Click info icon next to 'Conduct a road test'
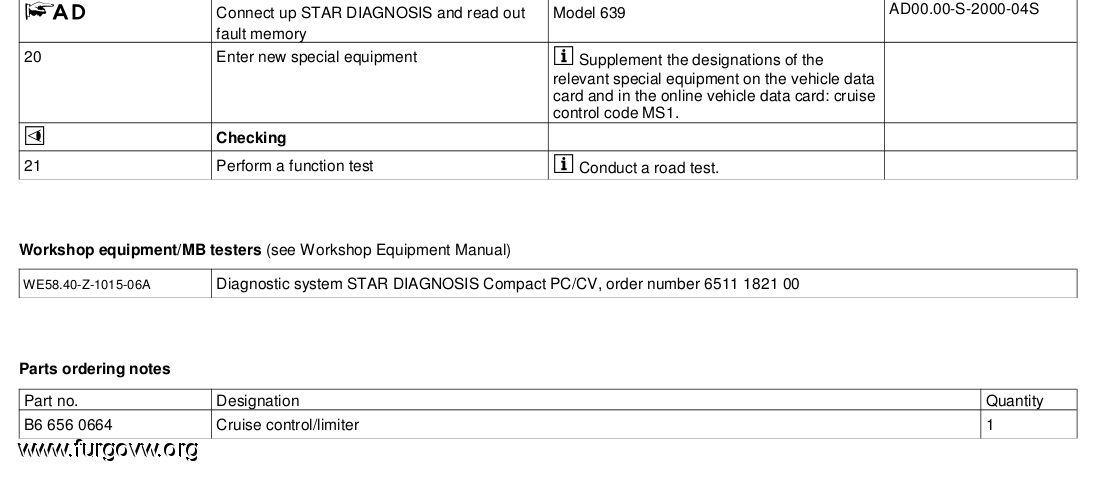1119x478 pixels. pos(563,164)
